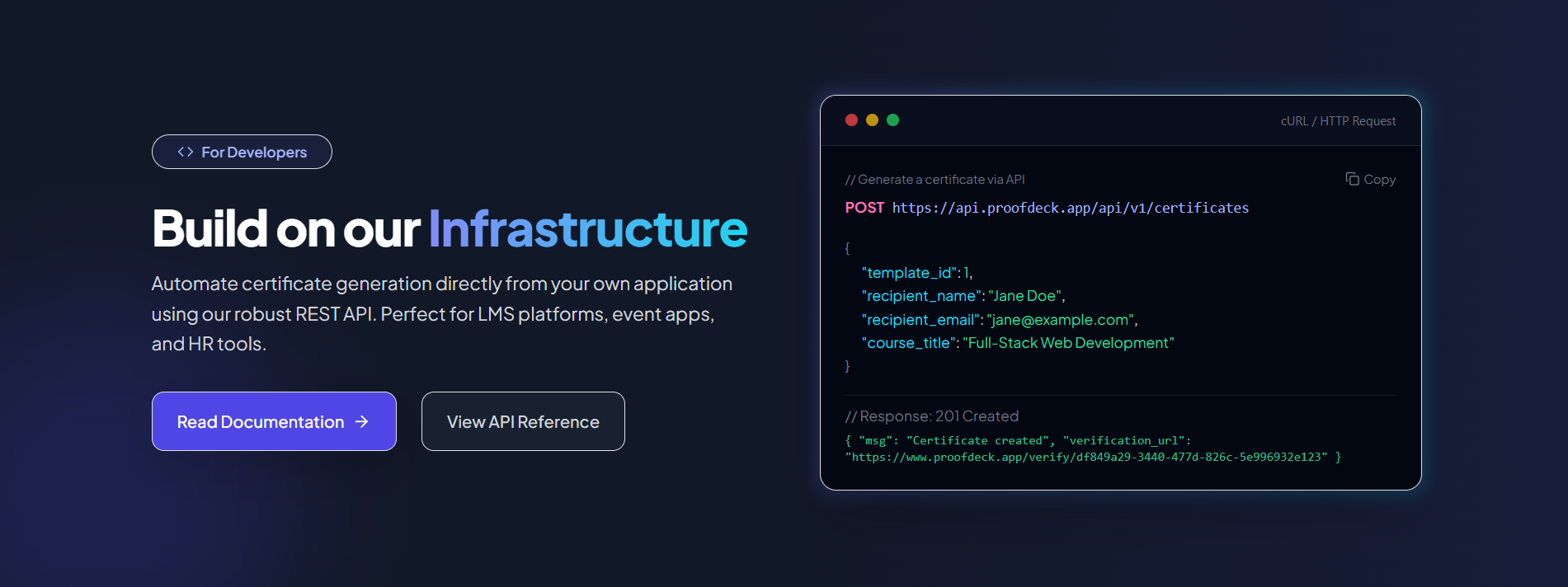Viewport: 1568px width, 587px height.
Task: Click the api.proofdeck.app certificates endpoint URL
Action: (x=1071, y=208)
